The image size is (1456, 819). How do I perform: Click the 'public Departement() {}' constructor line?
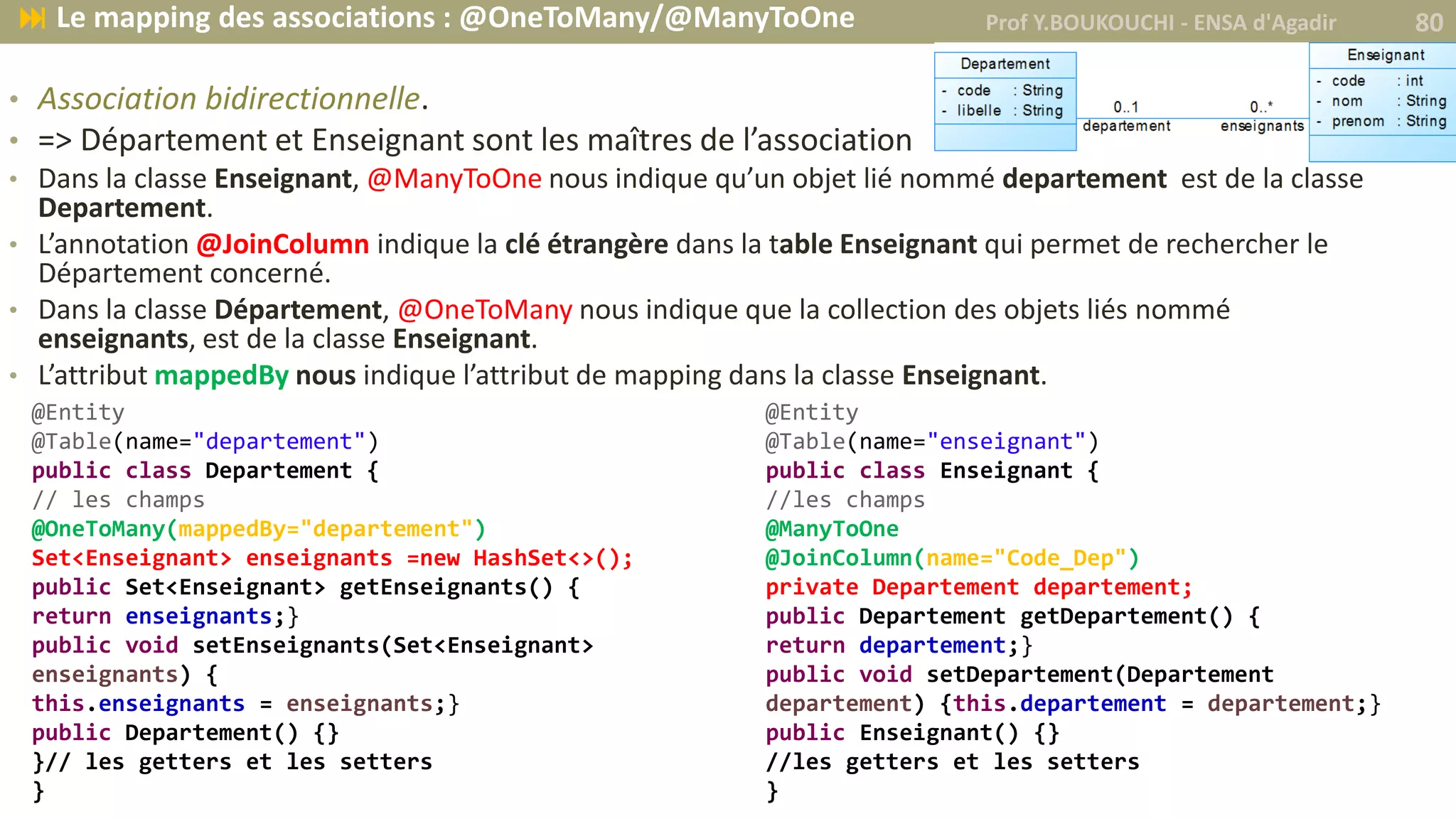186,732
